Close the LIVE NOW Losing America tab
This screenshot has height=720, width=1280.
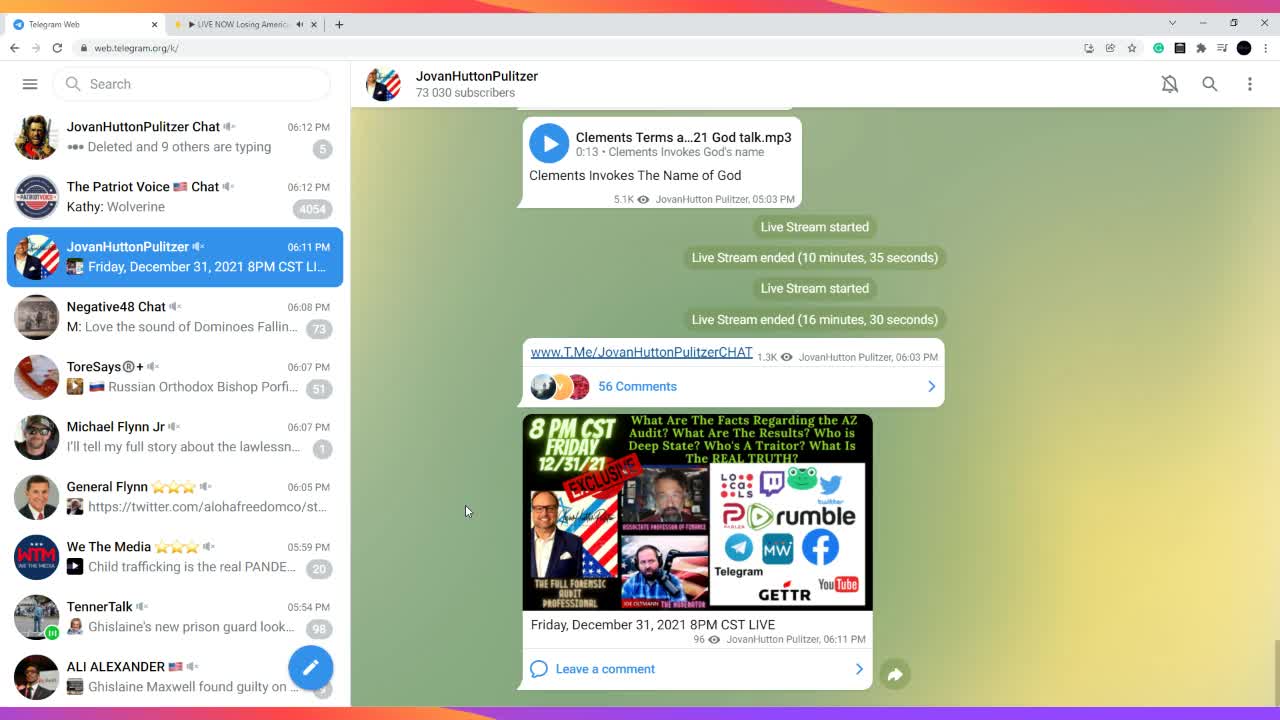click(x=314, y=24)
